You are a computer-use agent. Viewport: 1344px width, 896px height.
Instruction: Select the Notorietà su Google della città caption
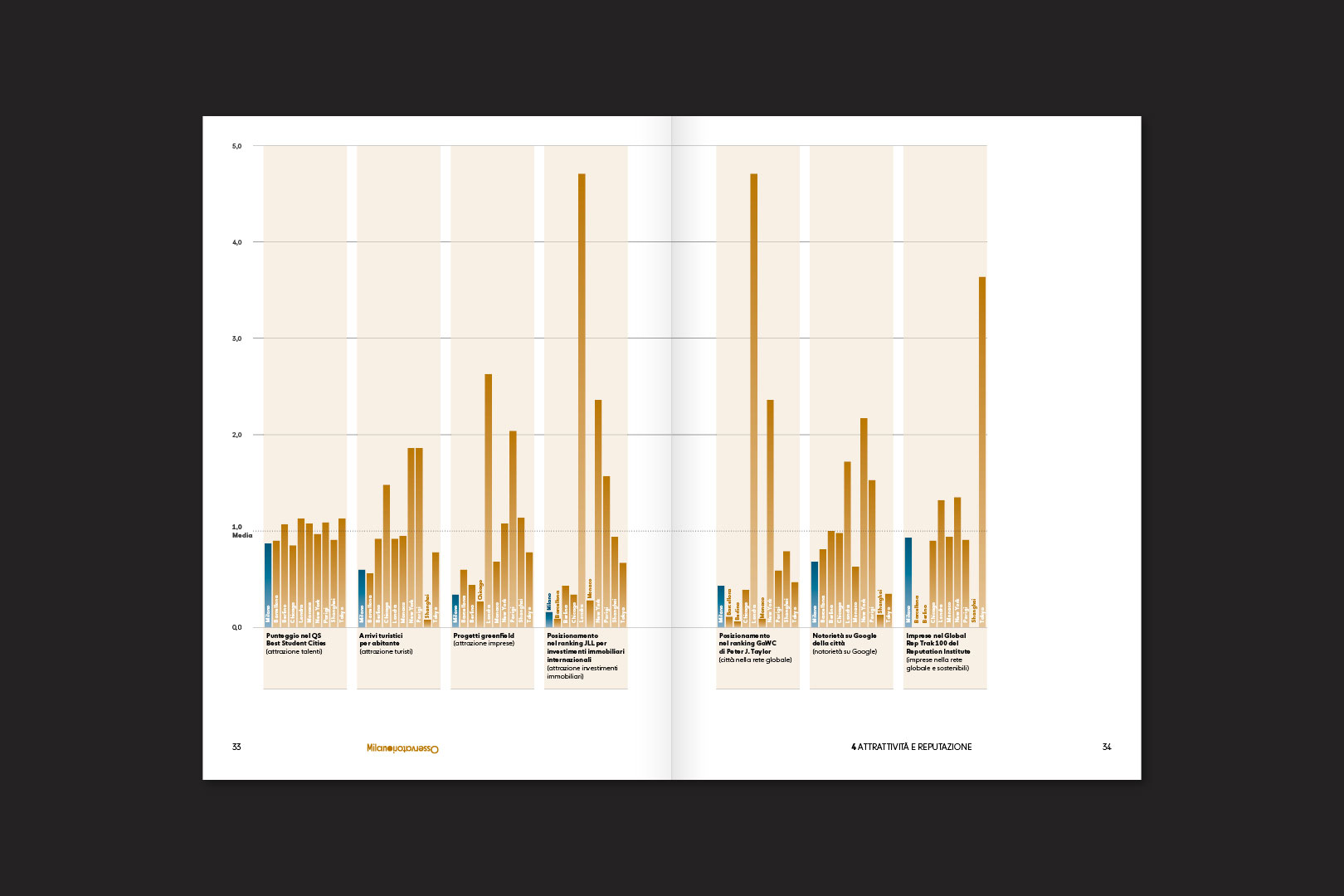[845, 644]
